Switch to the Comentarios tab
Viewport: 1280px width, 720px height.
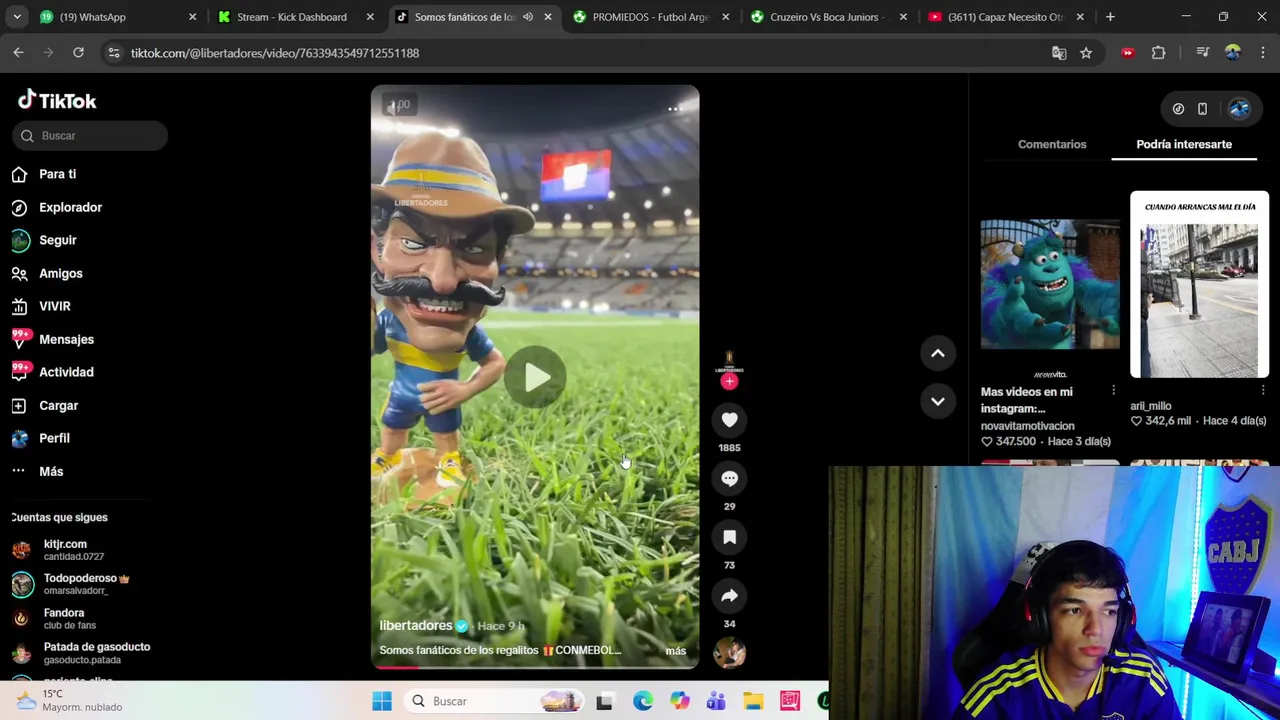tap(1052, 144)
